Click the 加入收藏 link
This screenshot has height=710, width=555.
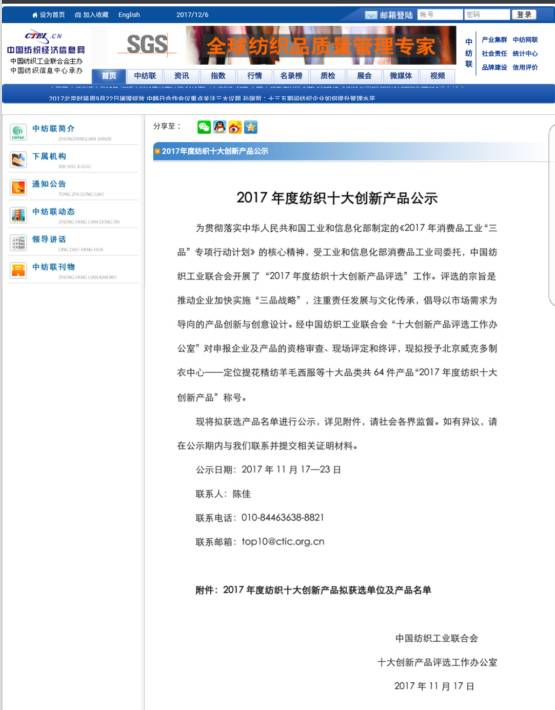pyautogui.click(x=91, y=15)
